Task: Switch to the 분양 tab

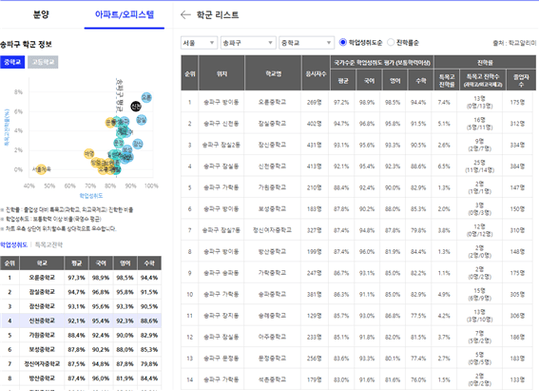Action: coord(41,15)
